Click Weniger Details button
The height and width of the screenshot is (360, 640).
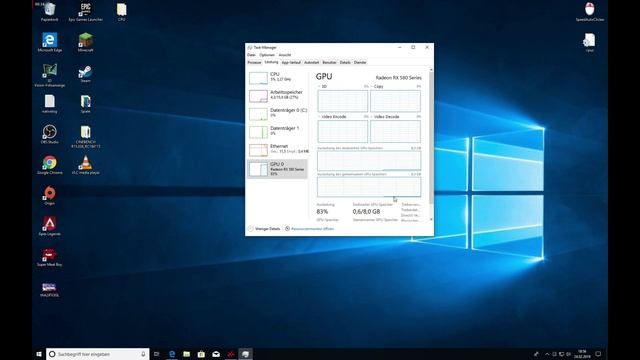pos(264,229)
